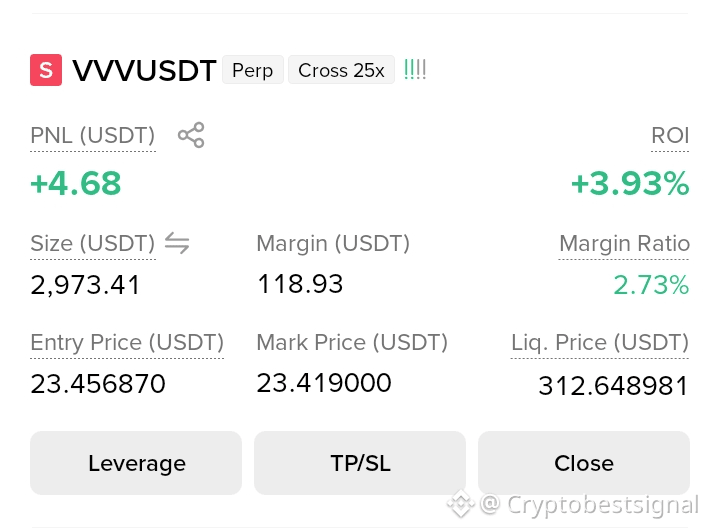Click the red S short badge

[x=46, y=70]
